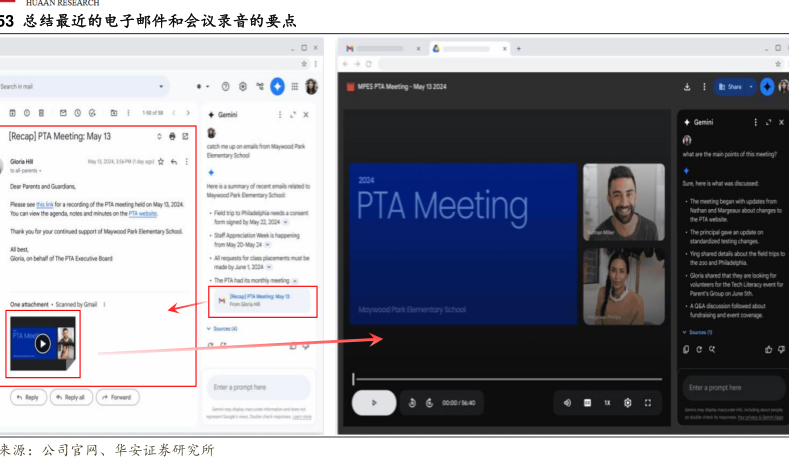This screenshot has width=789, height=463.
Task: Open Gmail help question mark icon
Action: point(225,87)
